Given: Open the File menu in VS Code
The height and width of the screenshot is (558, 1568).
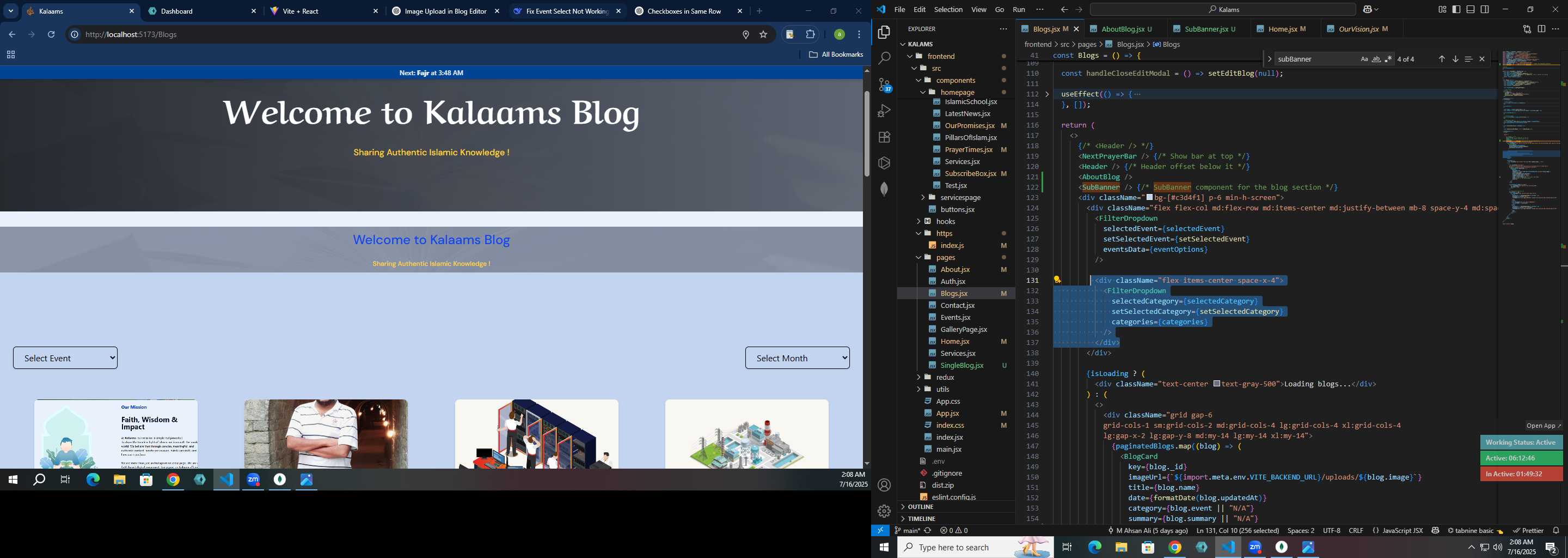Looking at the screenshot, I should pyautogui.click(x=899, y=10).
